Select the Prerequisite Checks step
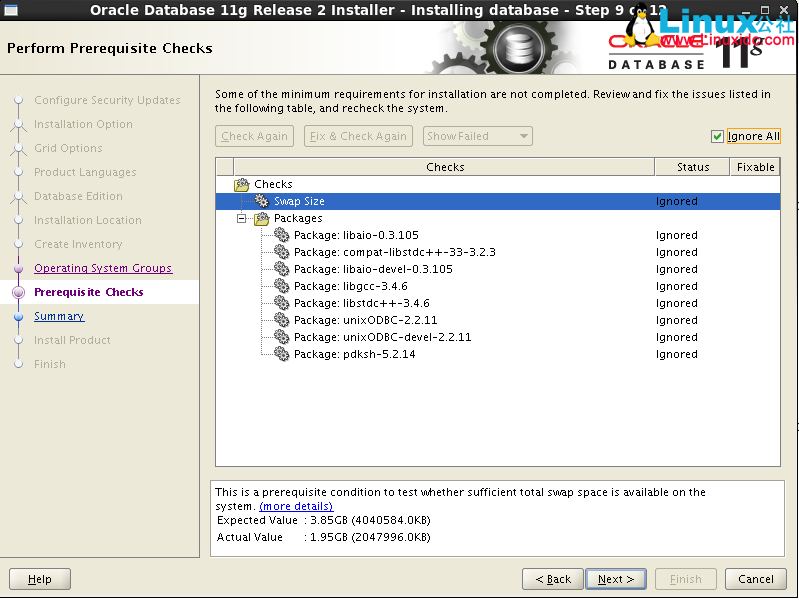The width and height of the screenshot is (799, 600). pyautogui.click(x=89, y=292)
